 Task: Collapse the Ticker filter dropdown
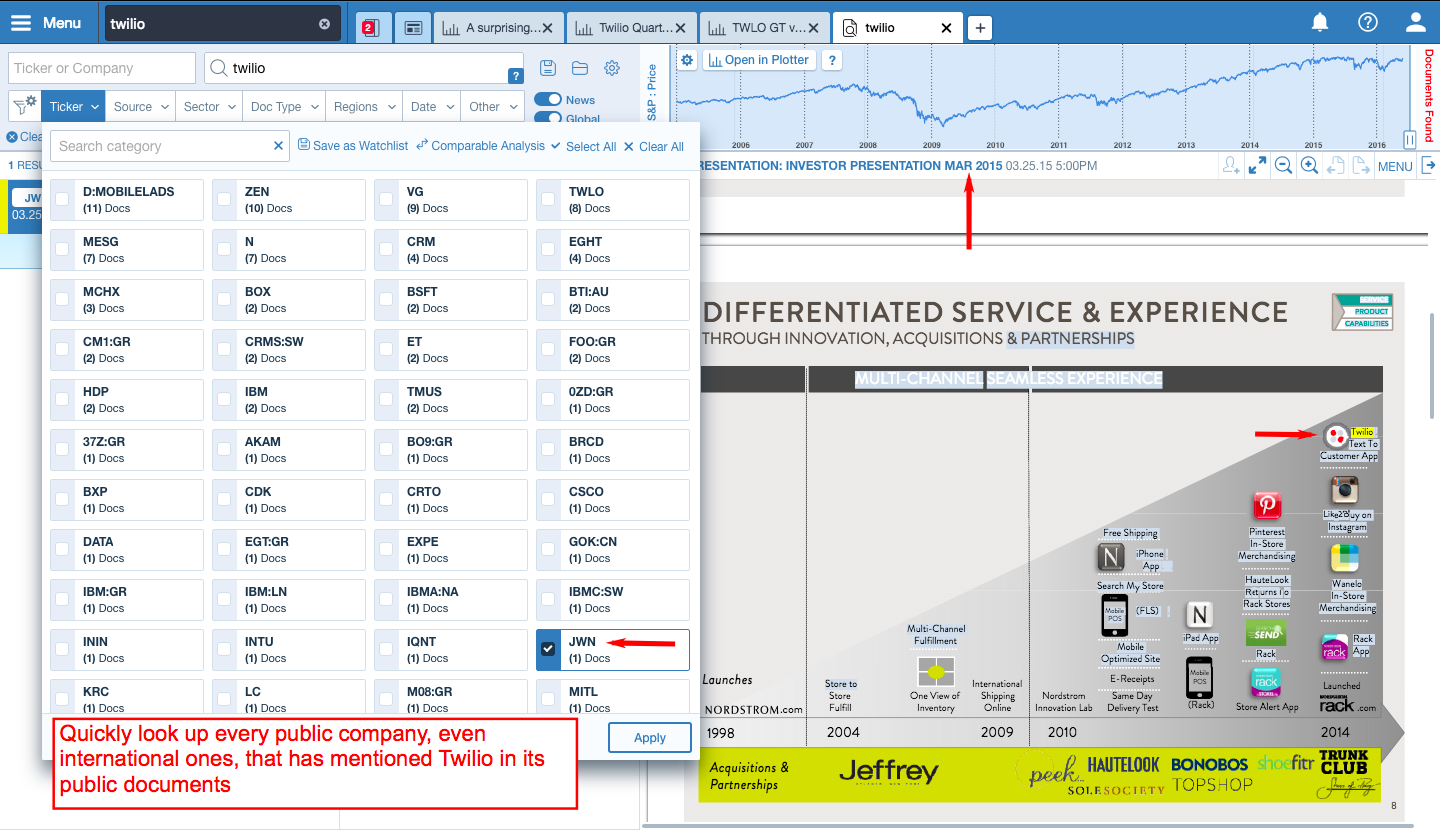point(73,106)
